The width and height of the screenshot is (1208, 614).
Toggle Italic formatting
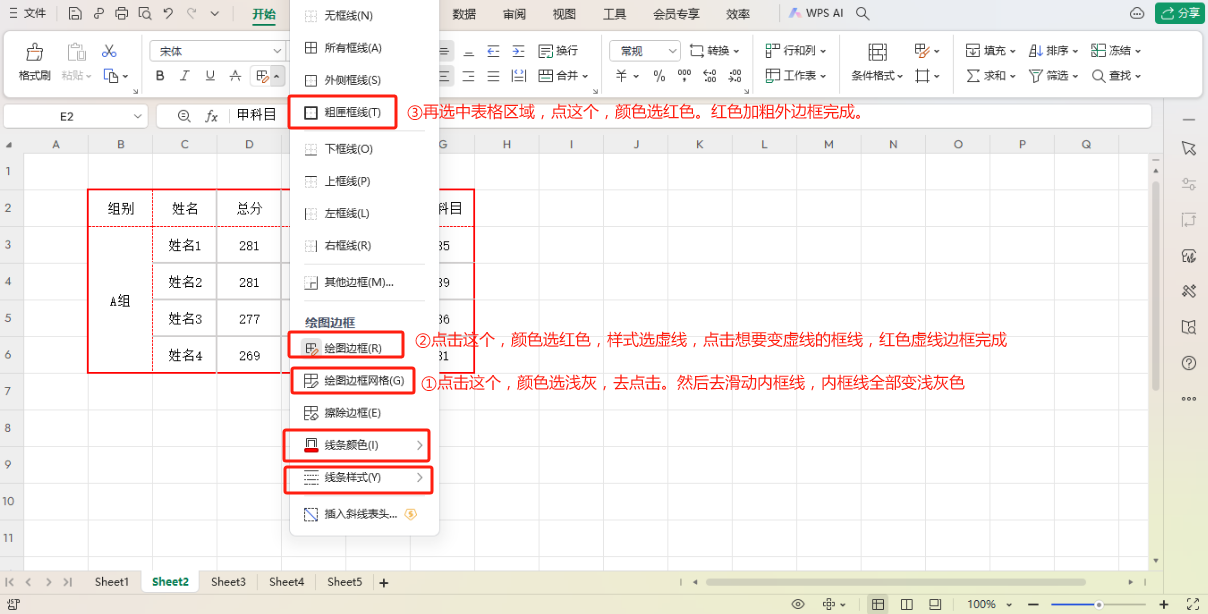click(x=185, y=76)
